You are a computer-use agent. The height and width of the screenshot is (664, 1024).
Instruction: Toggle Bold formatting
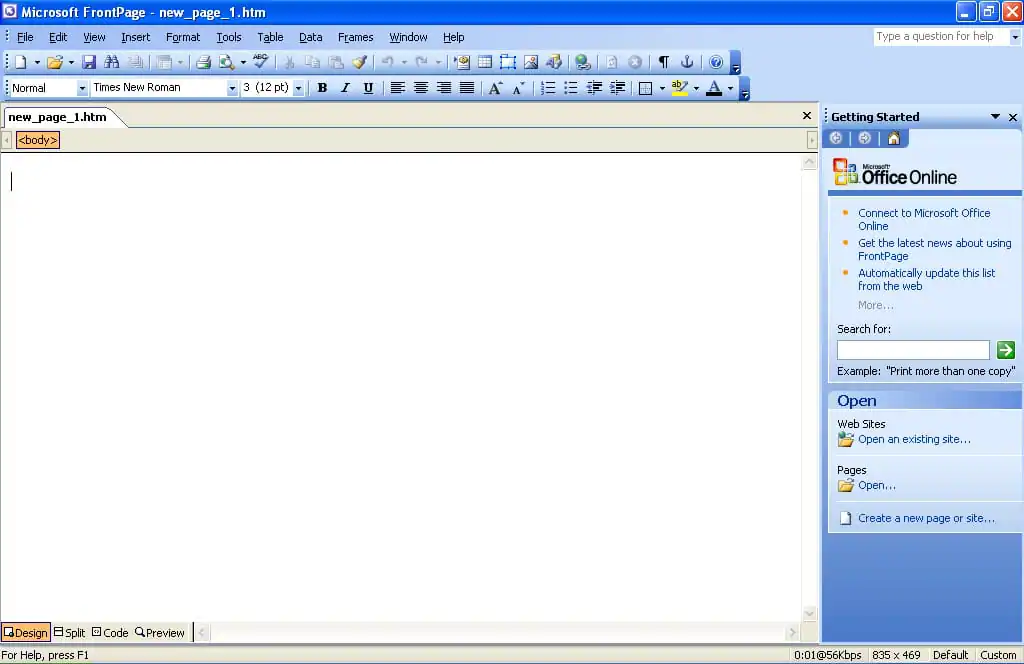coord(322,88)
